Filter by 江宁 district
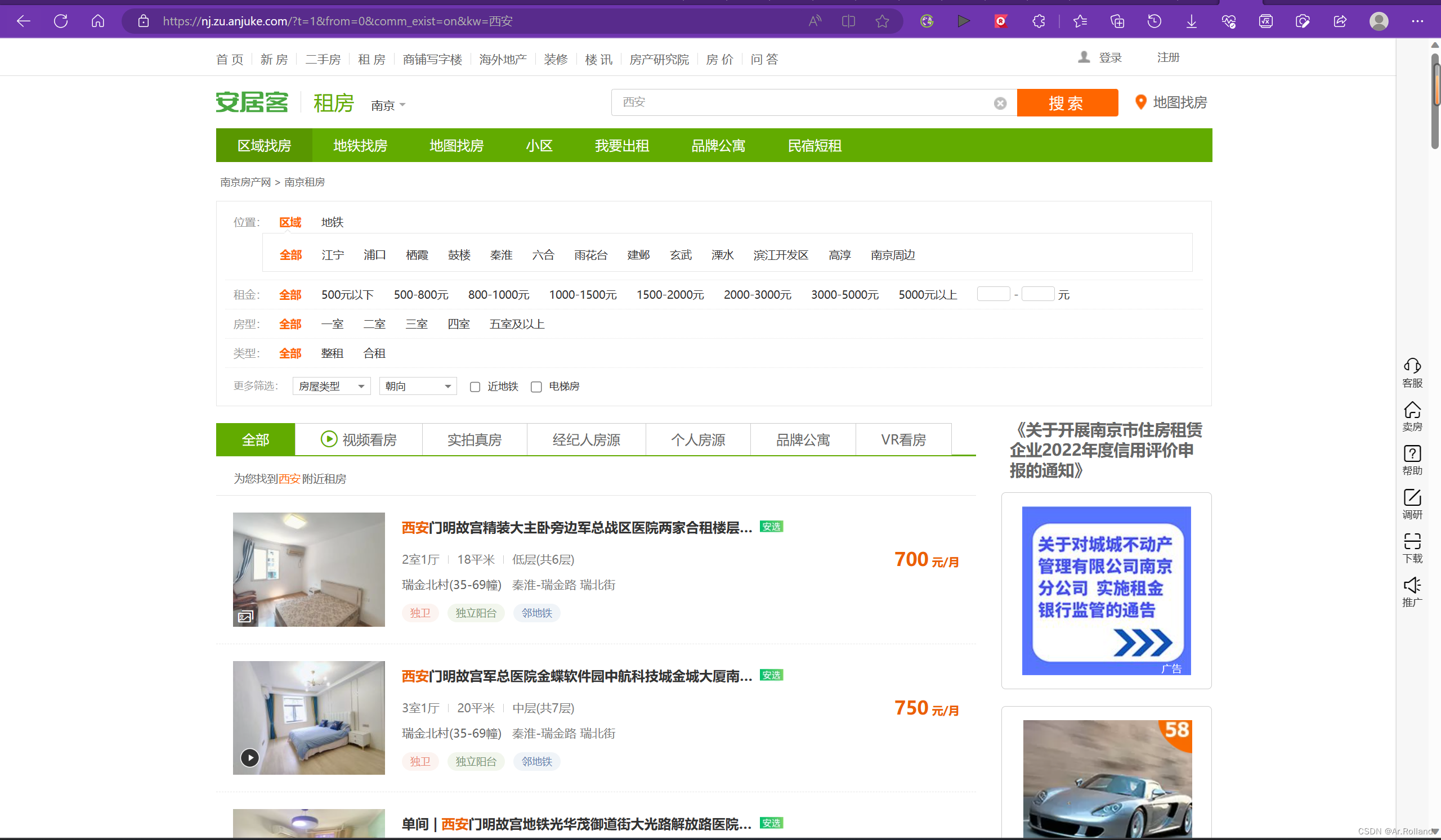 click(333, 255)
